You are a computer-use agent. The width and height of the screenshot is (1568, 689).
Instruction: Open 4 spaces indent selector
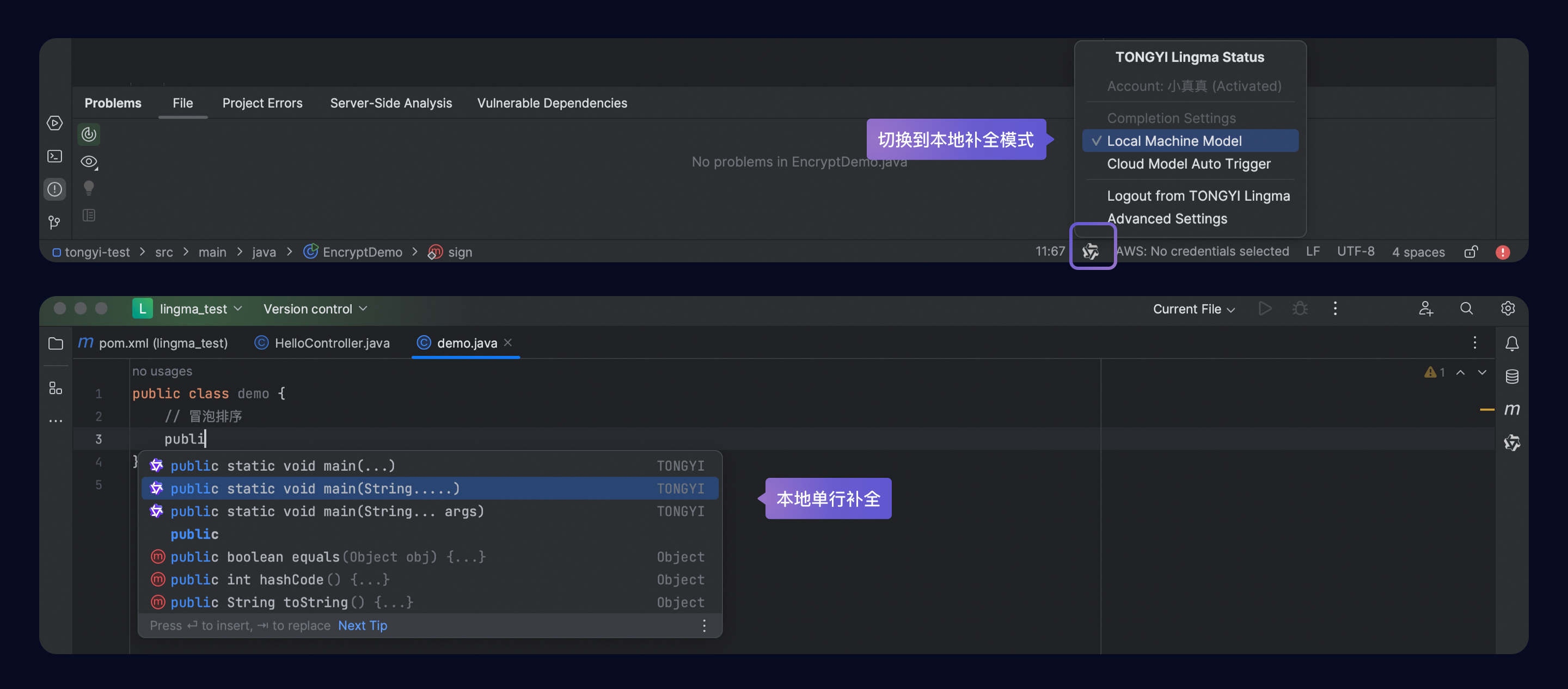(x=1418, y=251)
